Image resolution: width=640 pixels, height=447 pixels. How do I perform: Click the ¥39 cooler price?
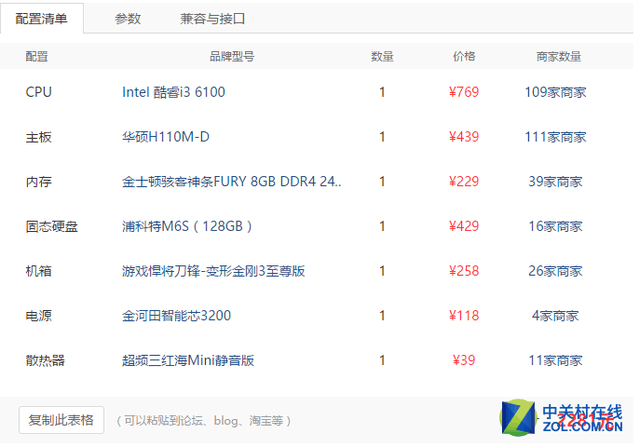point(464,360)
